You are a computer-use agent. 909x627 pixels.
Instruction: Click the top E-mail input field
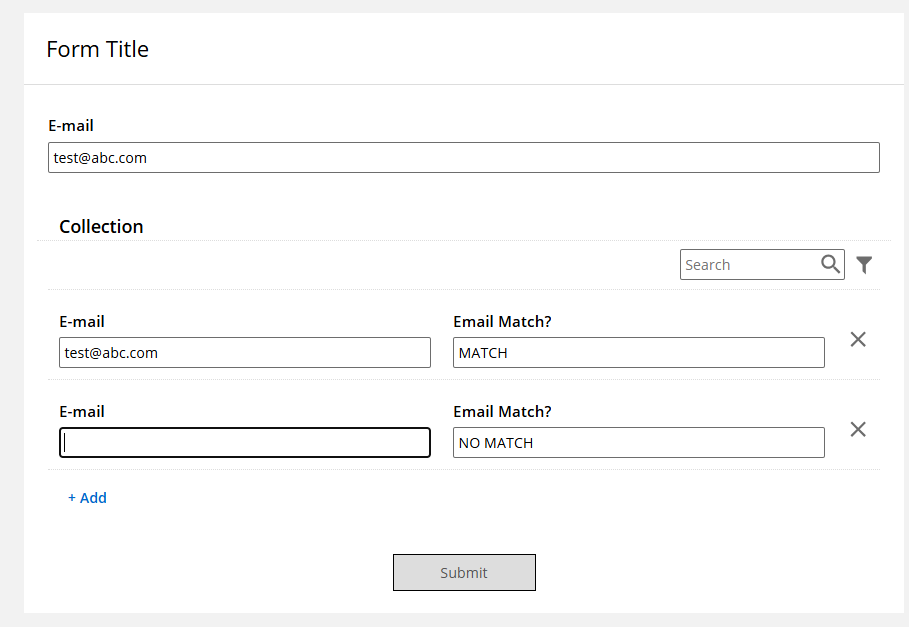[x=464, y=158]
